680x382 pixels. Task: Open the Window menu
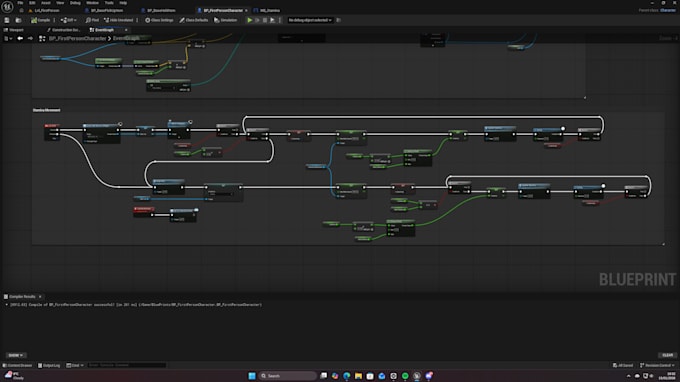(x=92, y=3)
